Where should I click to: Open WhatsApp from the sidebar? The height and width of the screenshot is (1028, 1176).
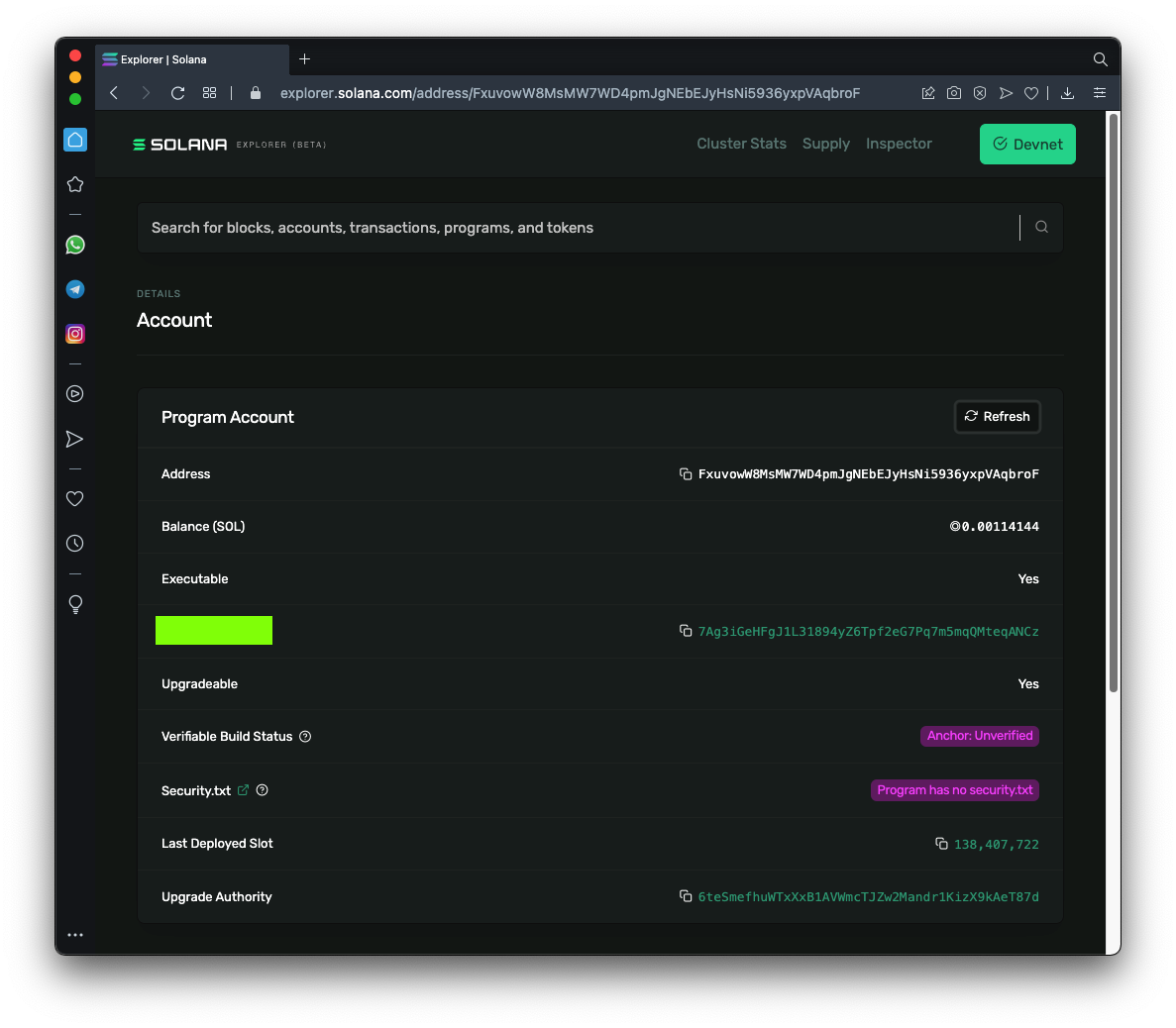75,245
